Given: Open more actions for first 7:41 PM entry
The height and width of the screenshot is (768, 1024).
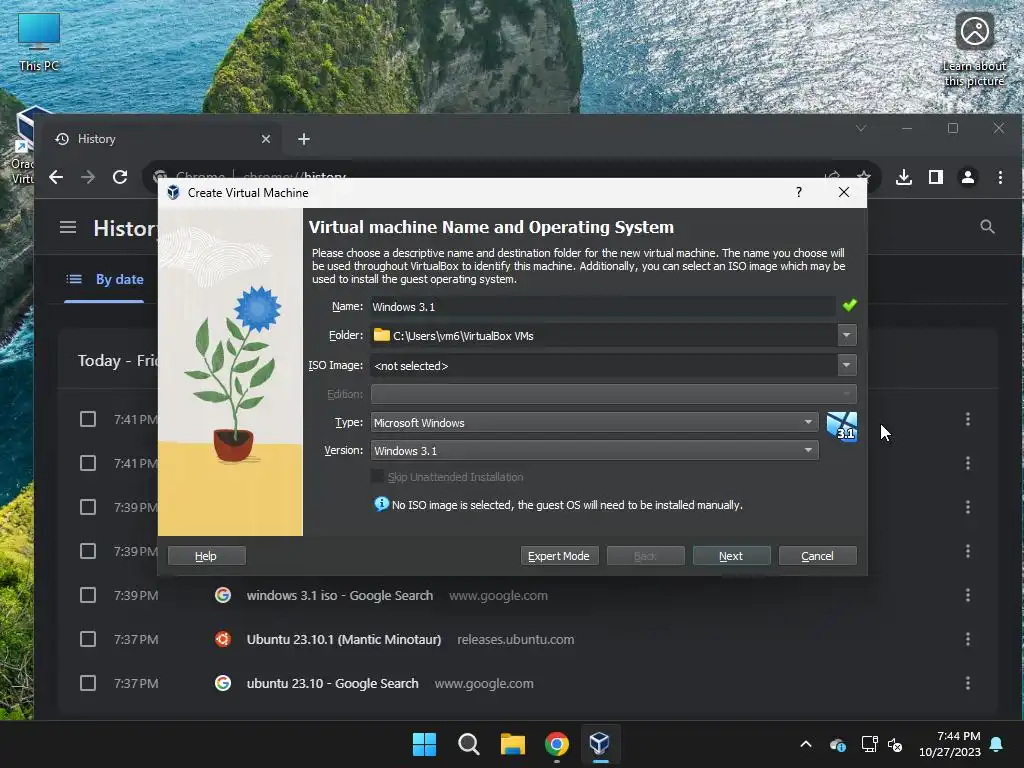Looking at the screenshot, I should (967, 419).
